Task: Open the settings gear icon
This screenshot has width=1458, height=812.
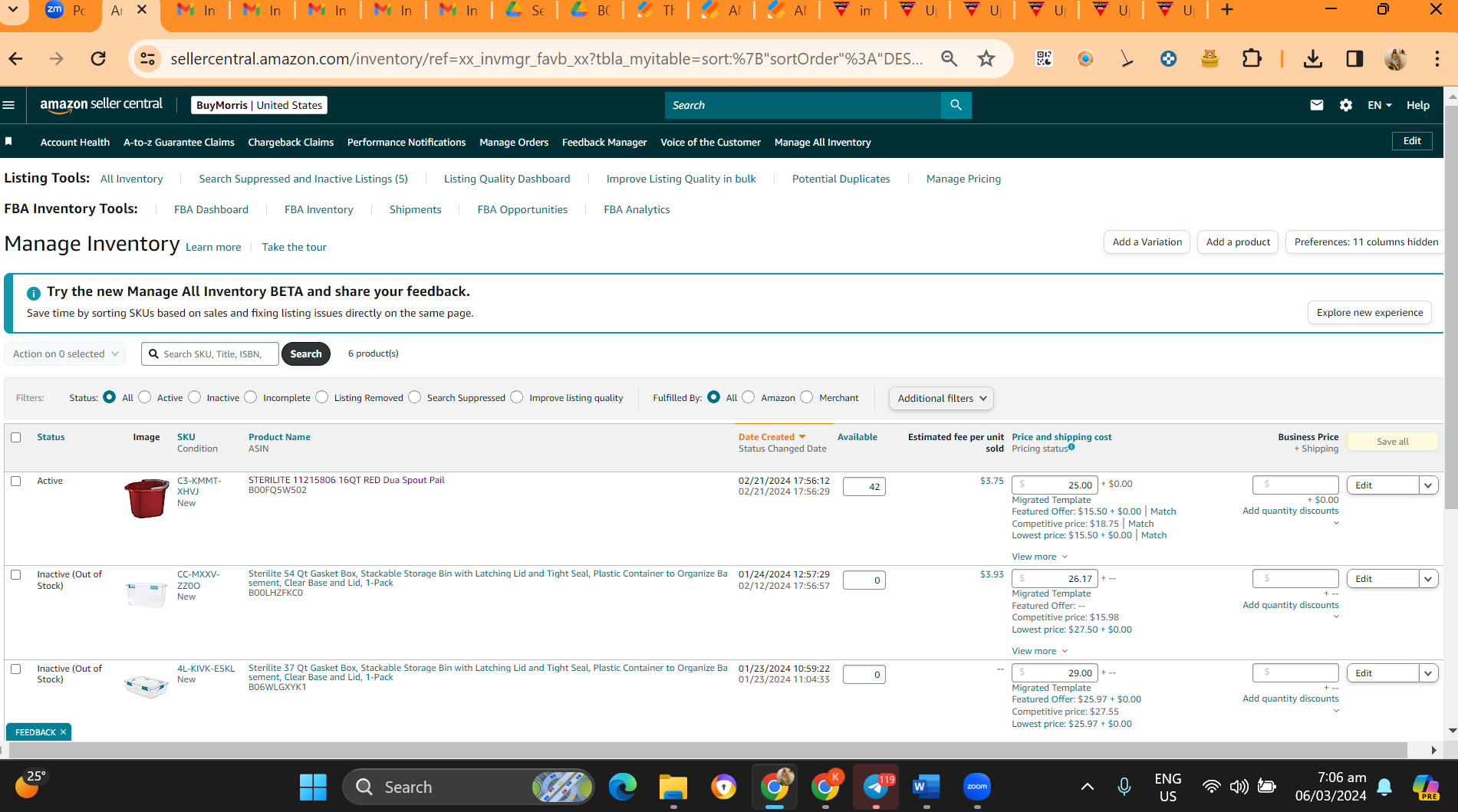Action: [x=1346, y=105]
